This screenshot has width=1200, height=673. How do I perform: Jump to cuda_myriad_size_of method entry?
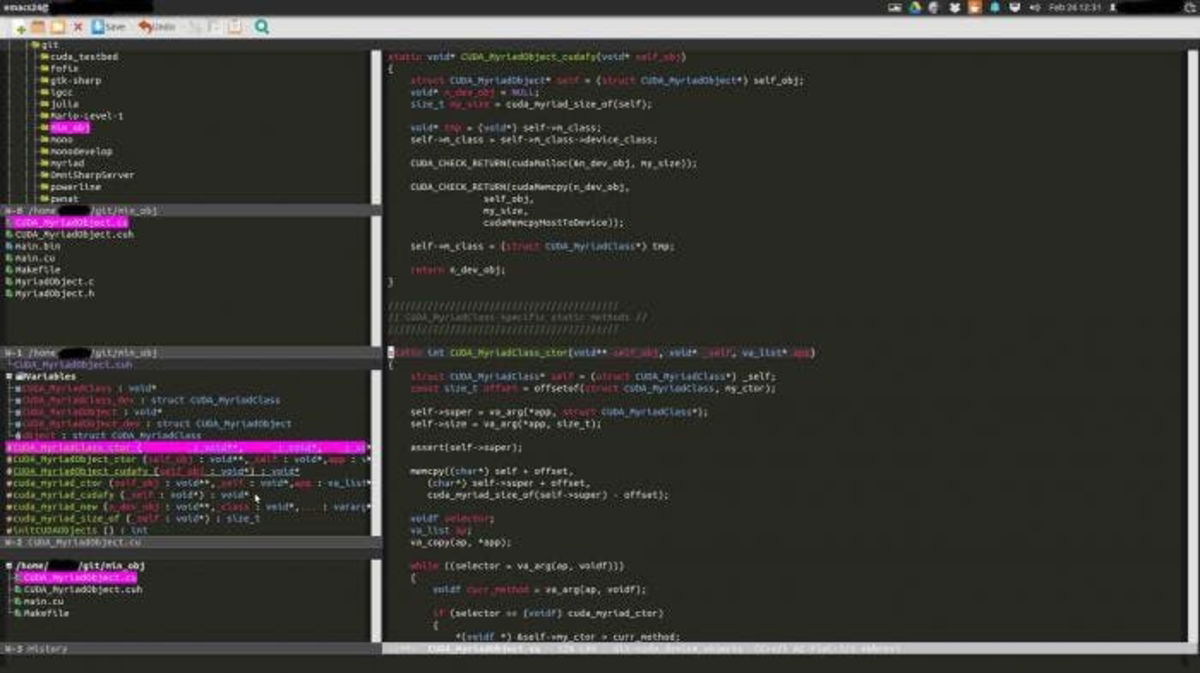click(133, 519)
